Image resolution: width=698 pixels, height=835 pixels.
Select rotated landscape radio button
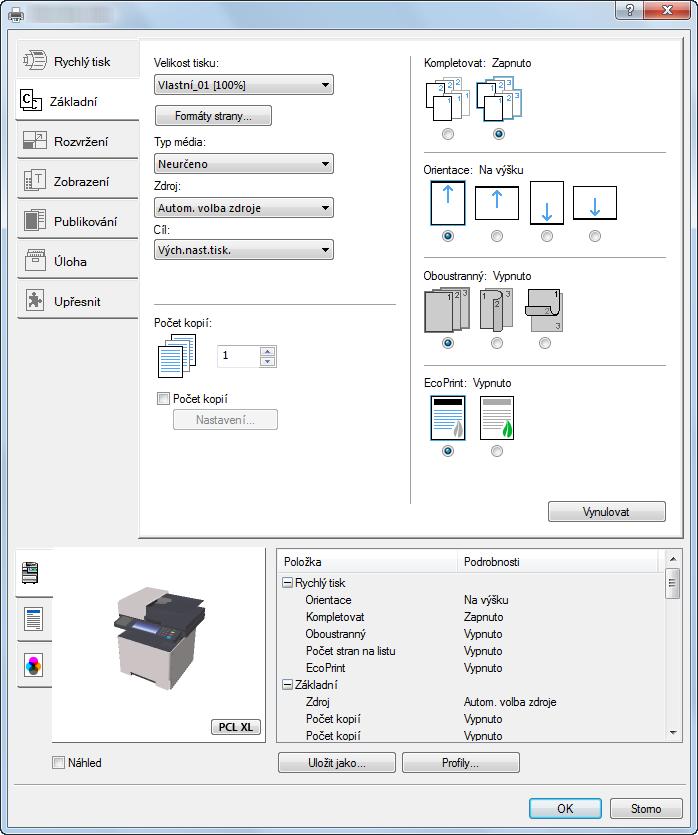[x=595, y=236]
